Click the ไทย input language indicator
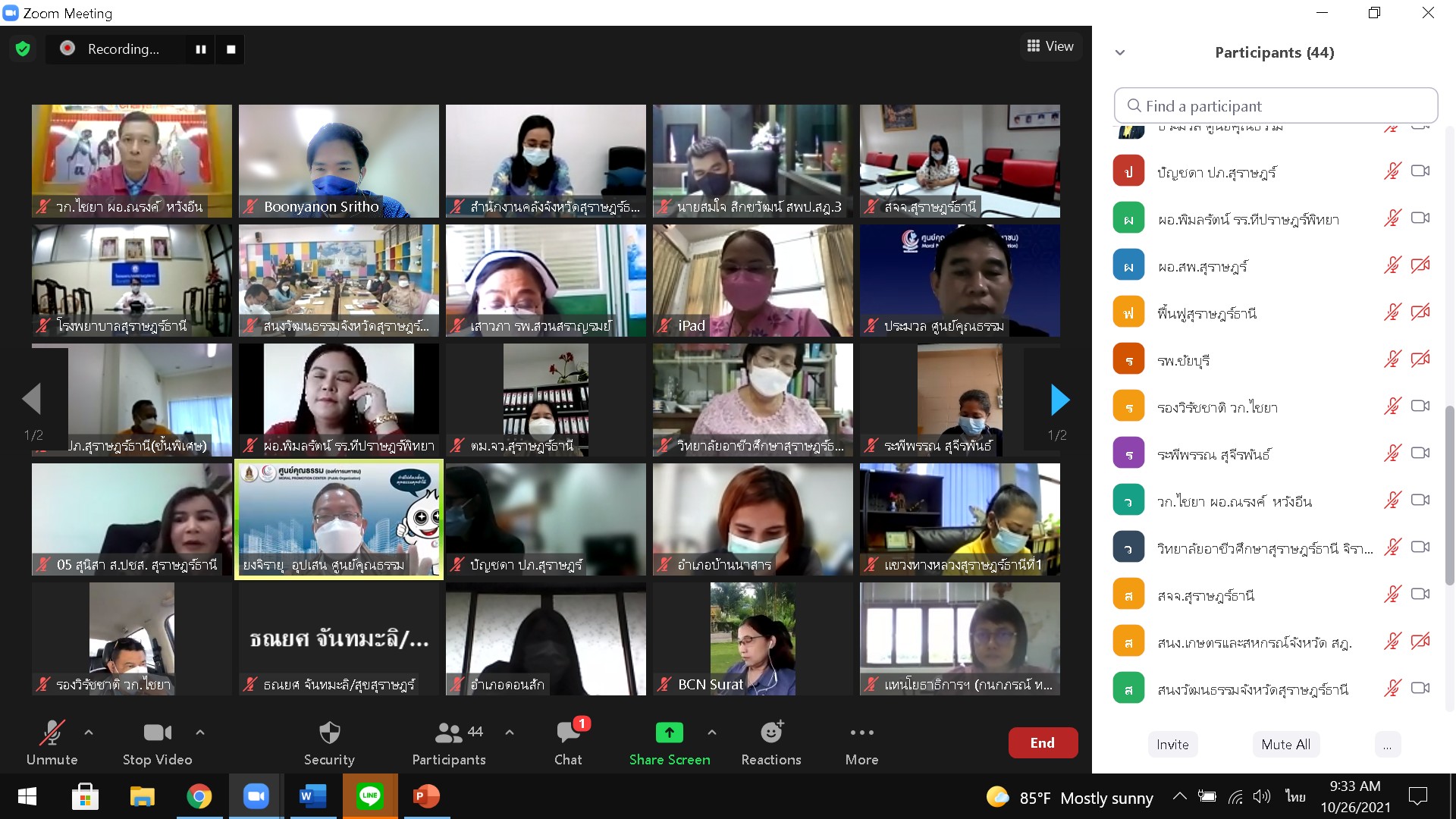1456x819 pixels. point(1295,796)
